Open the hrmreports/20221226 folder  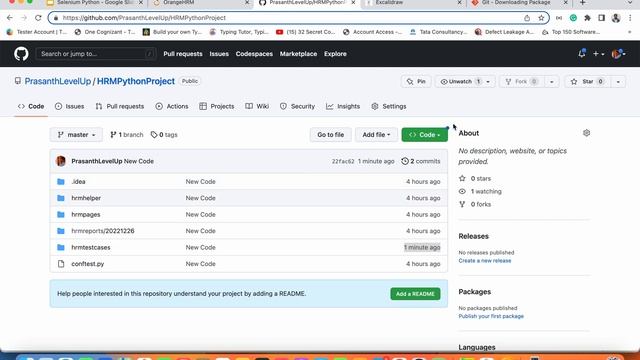tap(103, 231)
